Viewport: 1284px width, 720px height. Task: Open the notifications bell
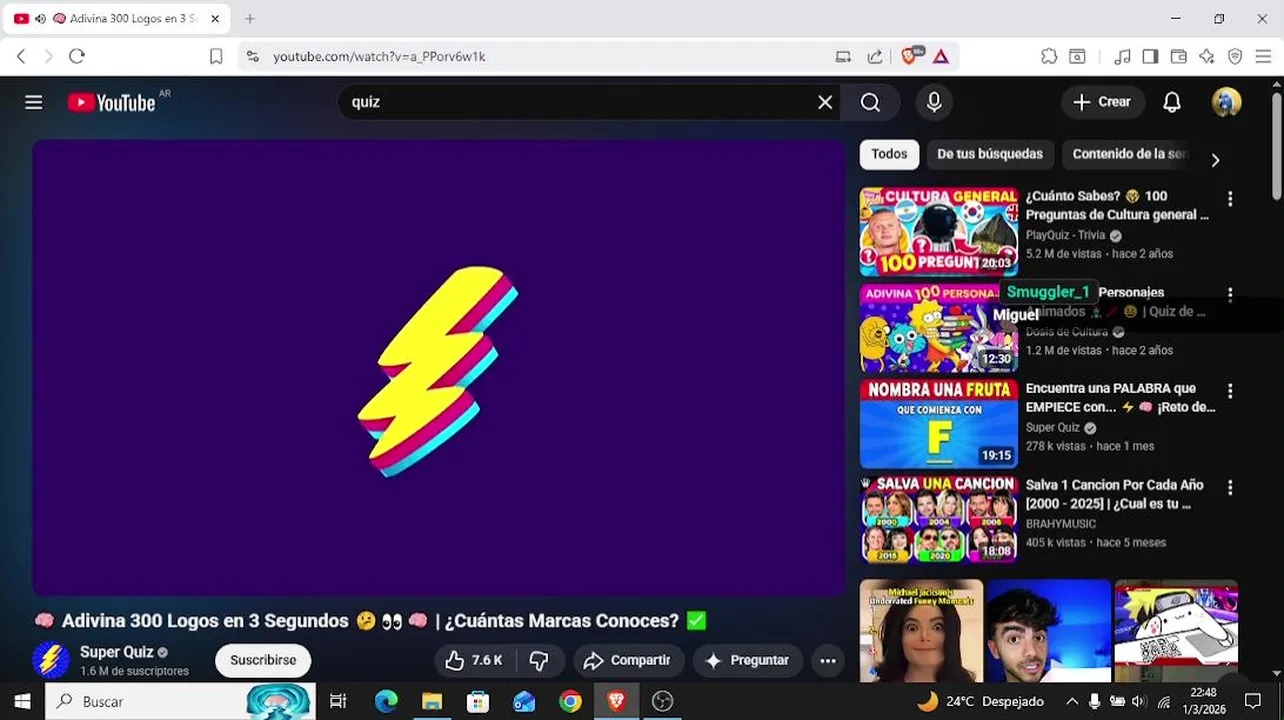[x=1172, y=102]
